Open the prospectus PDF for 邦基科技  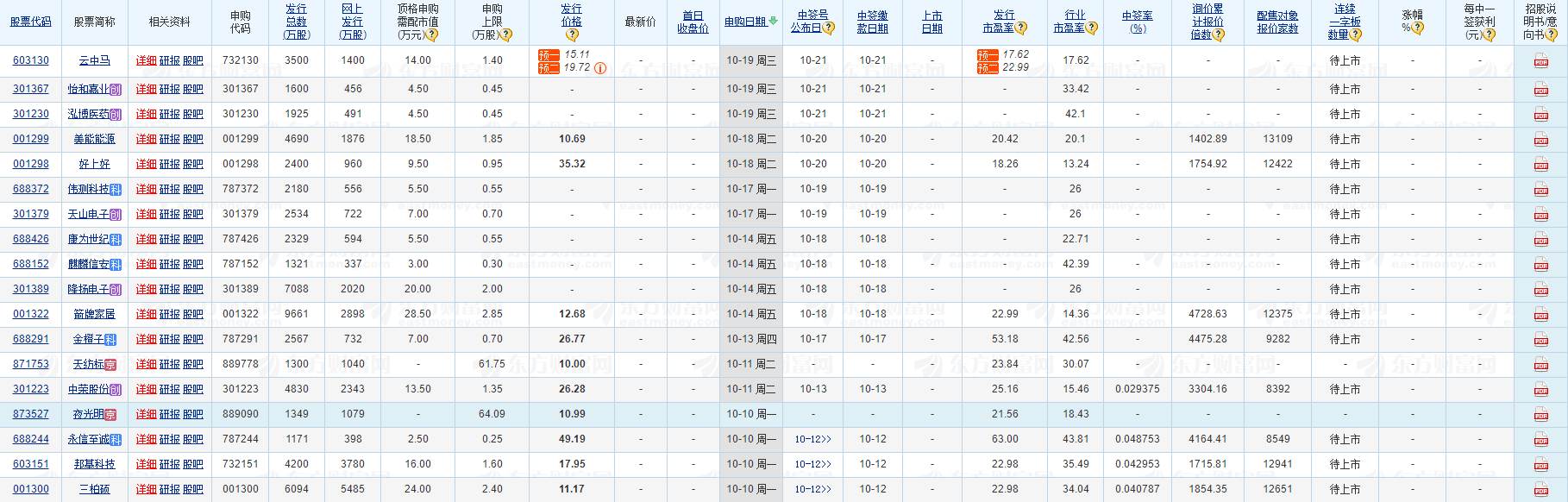pos(1540,465)
